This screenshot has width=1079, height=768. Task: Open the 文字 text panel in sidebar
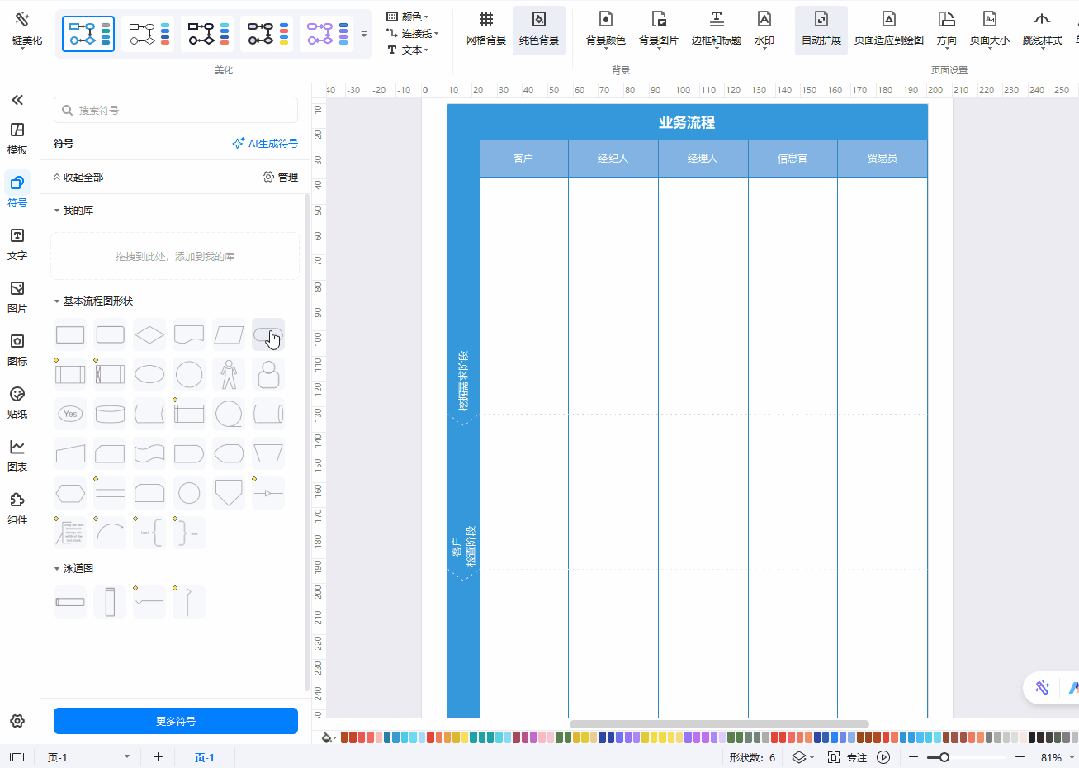[17, 244]
